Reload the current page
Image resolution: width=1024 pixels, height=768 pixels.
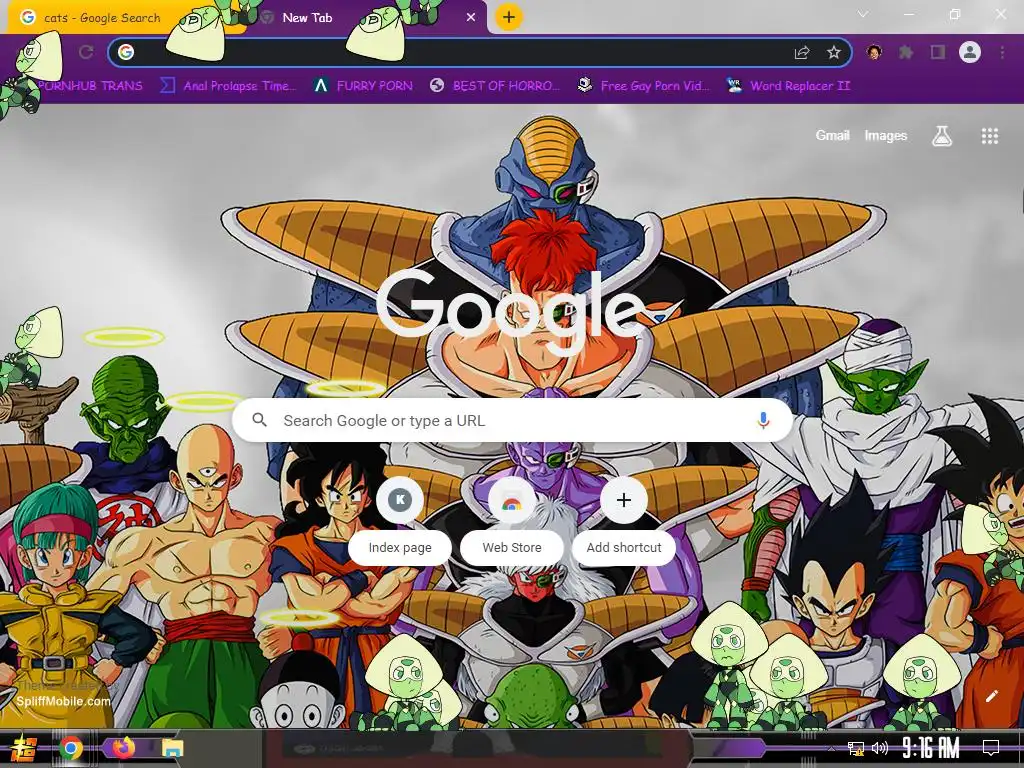coord(86,52)
